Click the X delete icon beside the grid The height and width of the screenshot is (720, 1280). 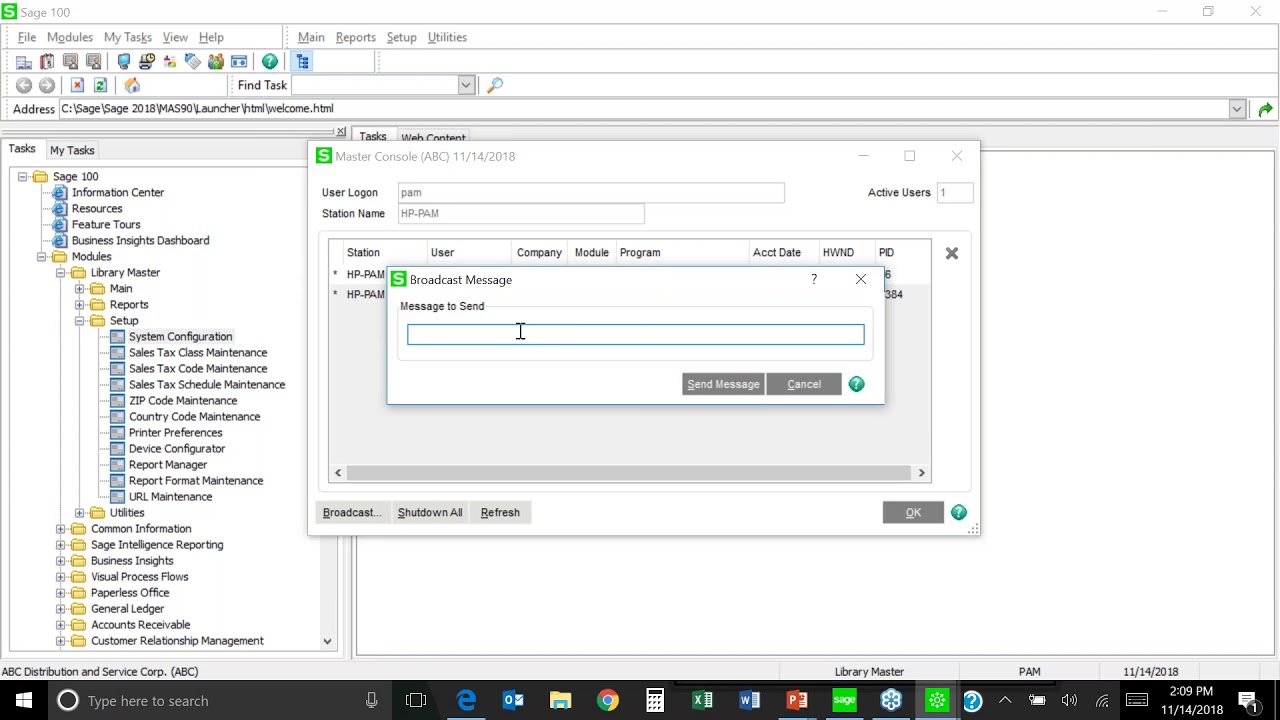(x=952, y=254)
